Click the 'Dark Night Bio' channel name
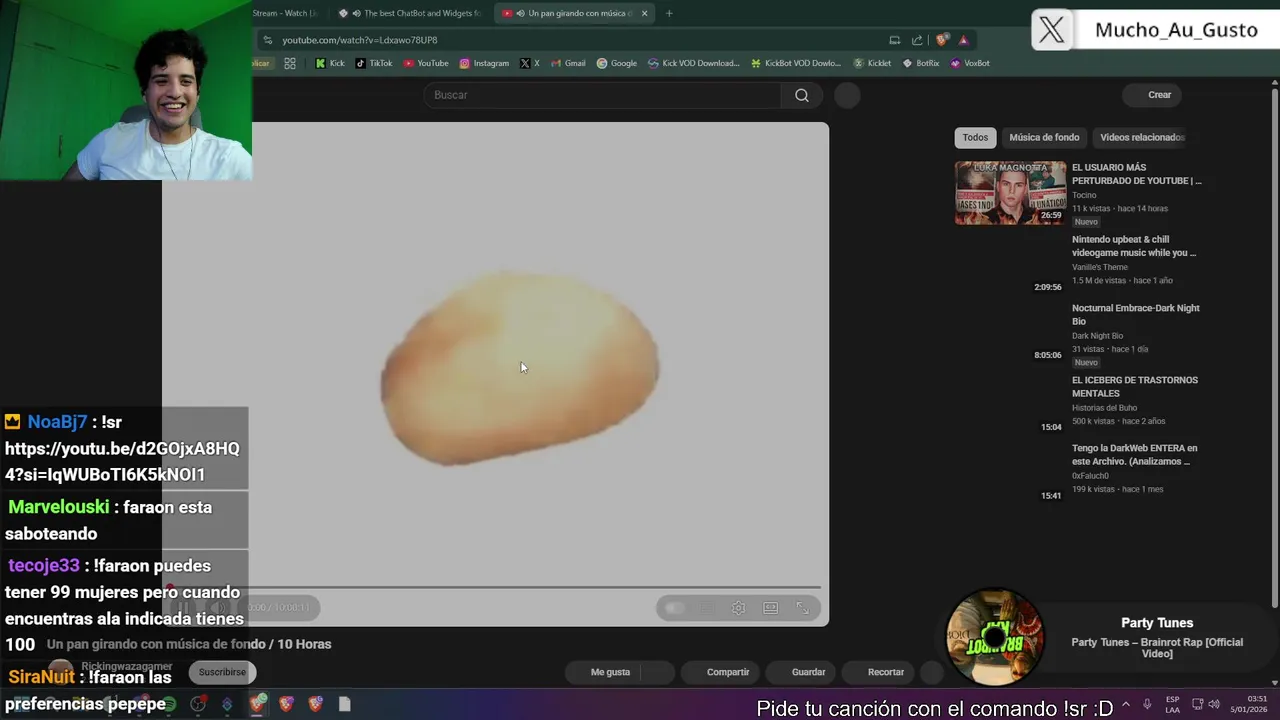Viewport: 1280px width, 720px height. 1097,336
